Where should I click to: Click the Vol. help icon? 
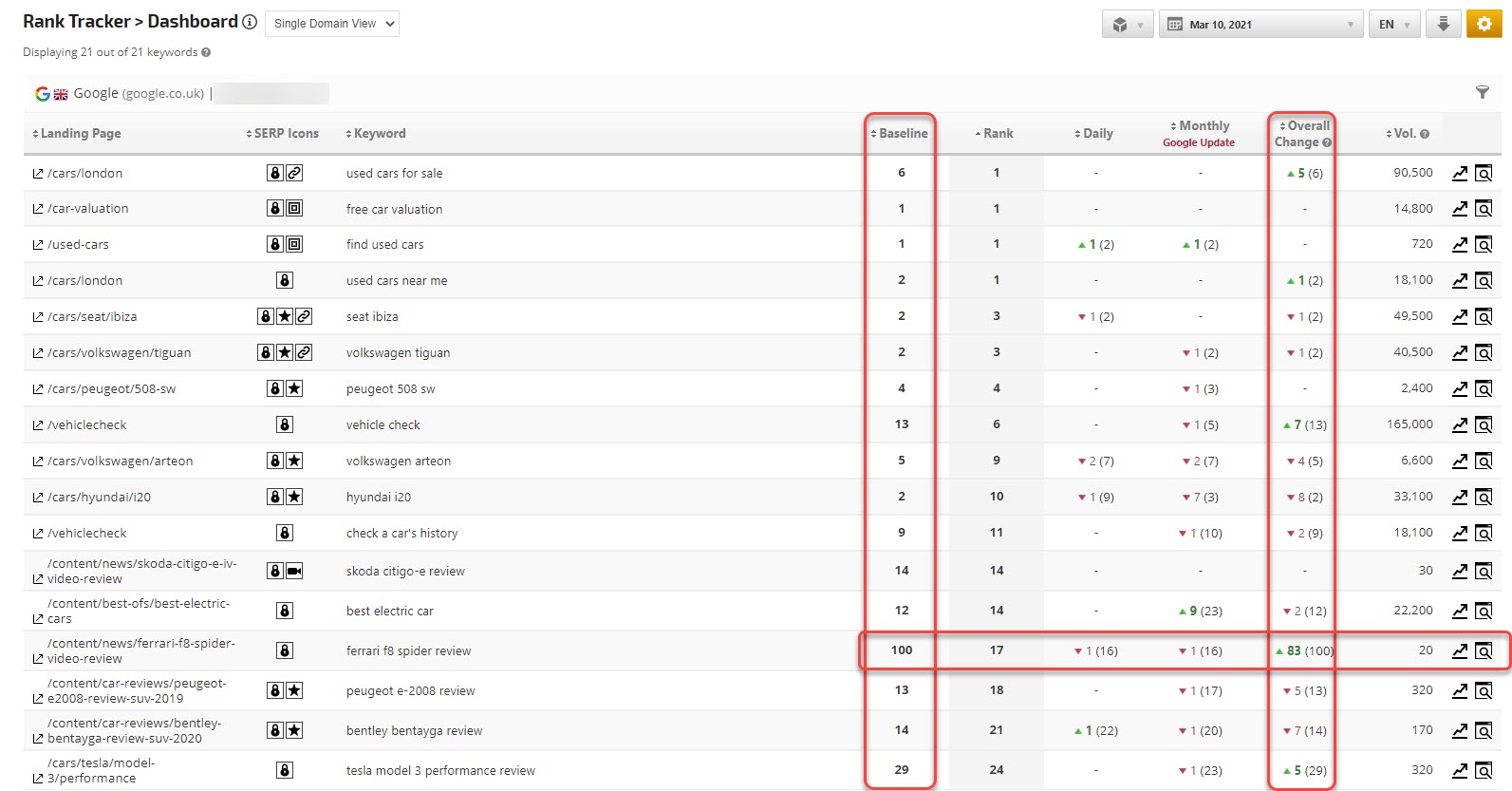pos(1425,134)
